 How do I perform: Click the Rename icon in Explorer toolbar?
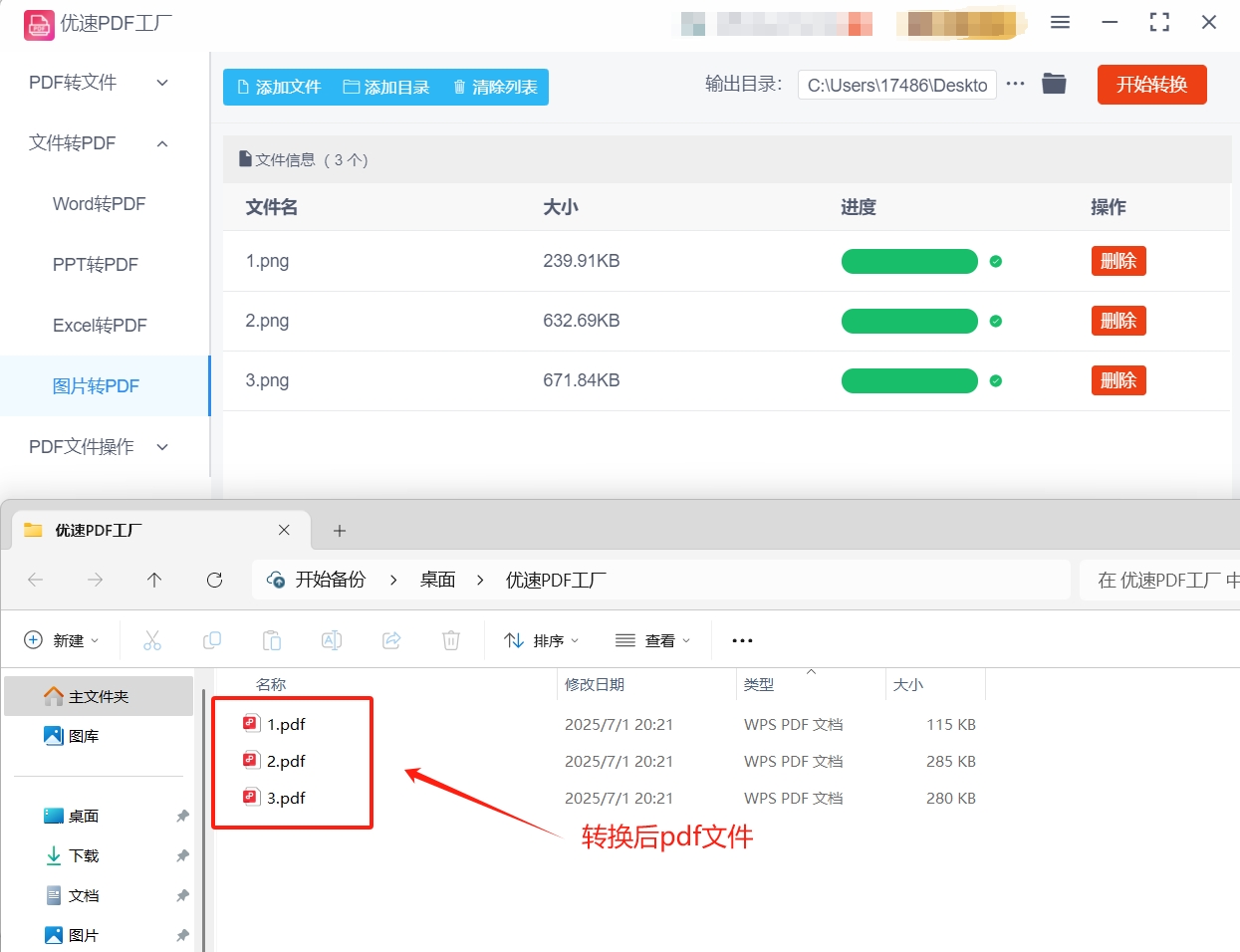coord(331,640)
